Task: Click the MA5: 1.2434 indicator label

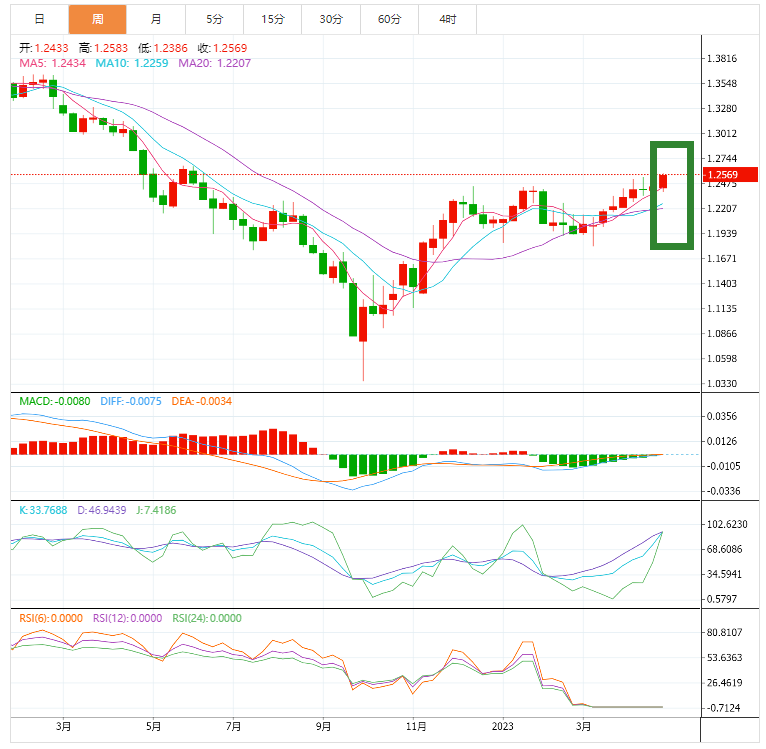Action: pos(52,63)
